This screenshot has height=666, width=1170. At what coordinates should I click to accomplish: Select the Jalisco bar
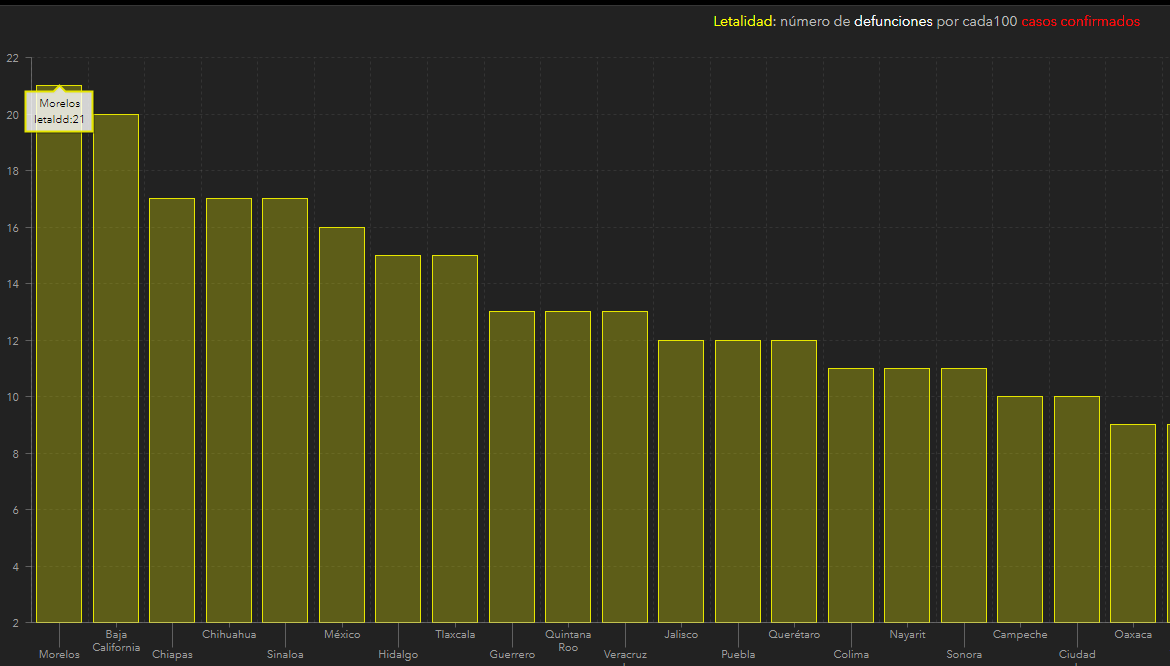(x=681, y=481)
